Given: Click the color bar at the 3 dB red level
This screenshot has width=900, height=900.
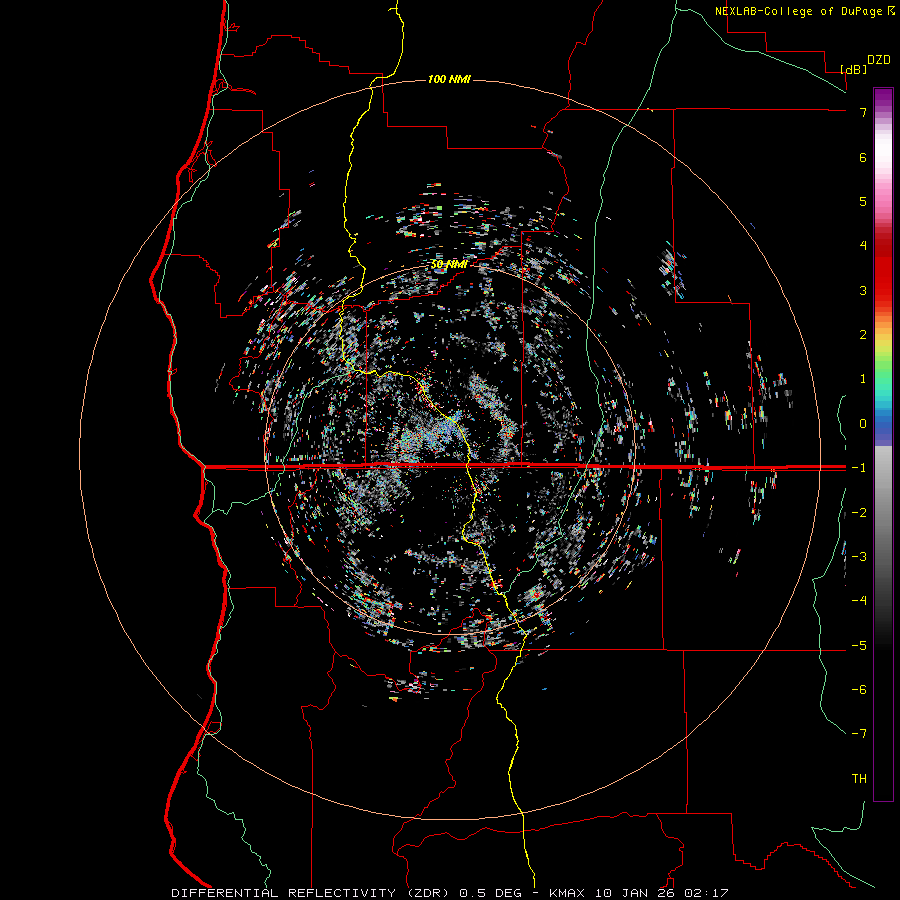Looking at the screenshot, I should pos(883,290).
